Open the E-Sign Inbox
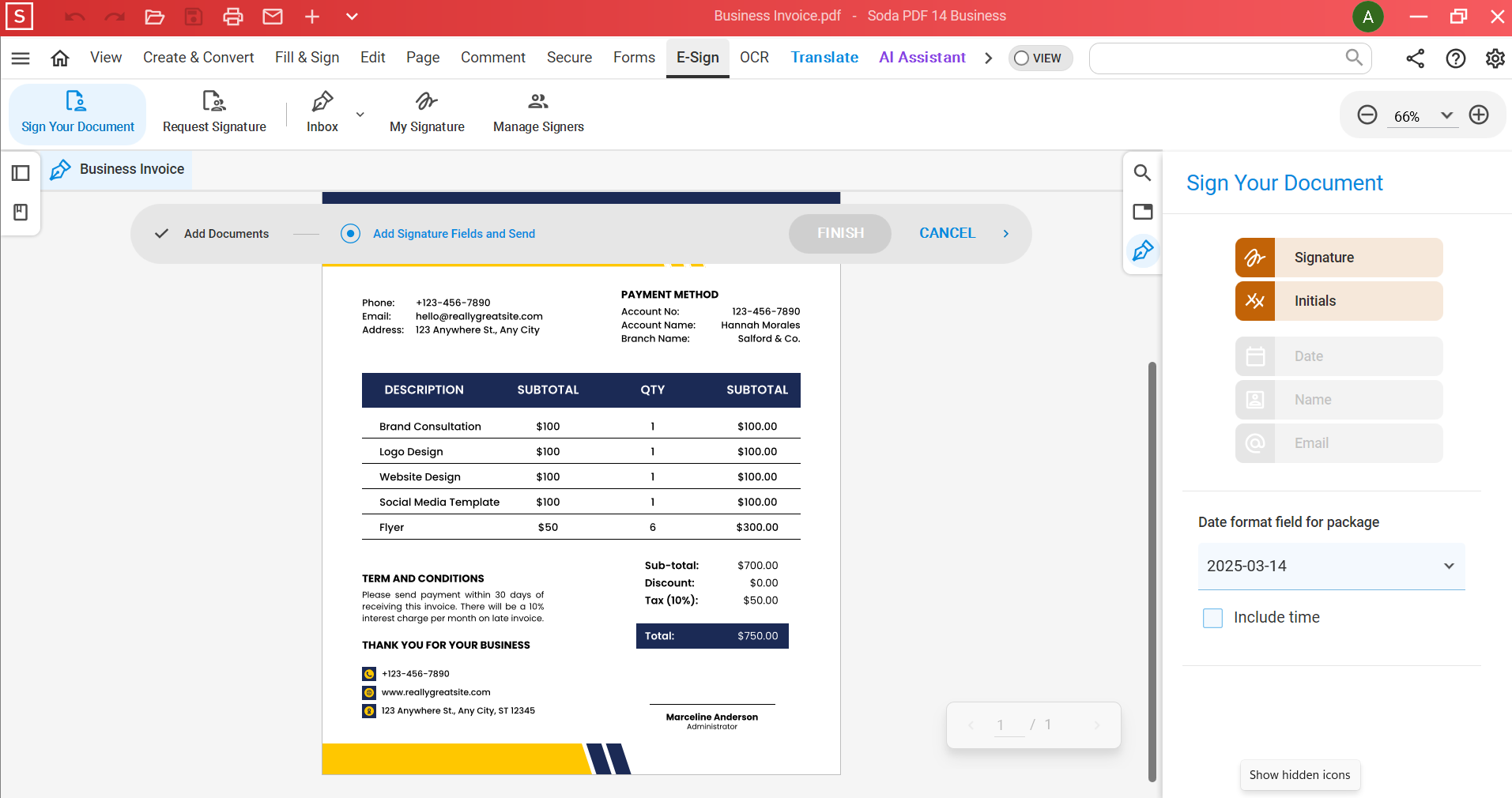 click(321, 113)
